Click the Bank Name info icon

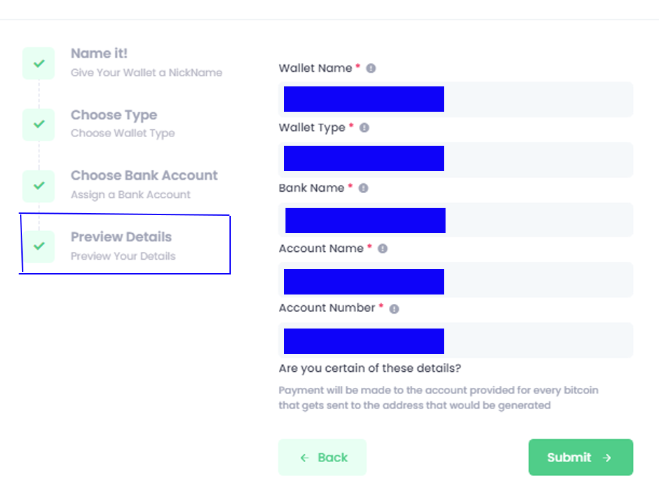click(x=363, y=188)
